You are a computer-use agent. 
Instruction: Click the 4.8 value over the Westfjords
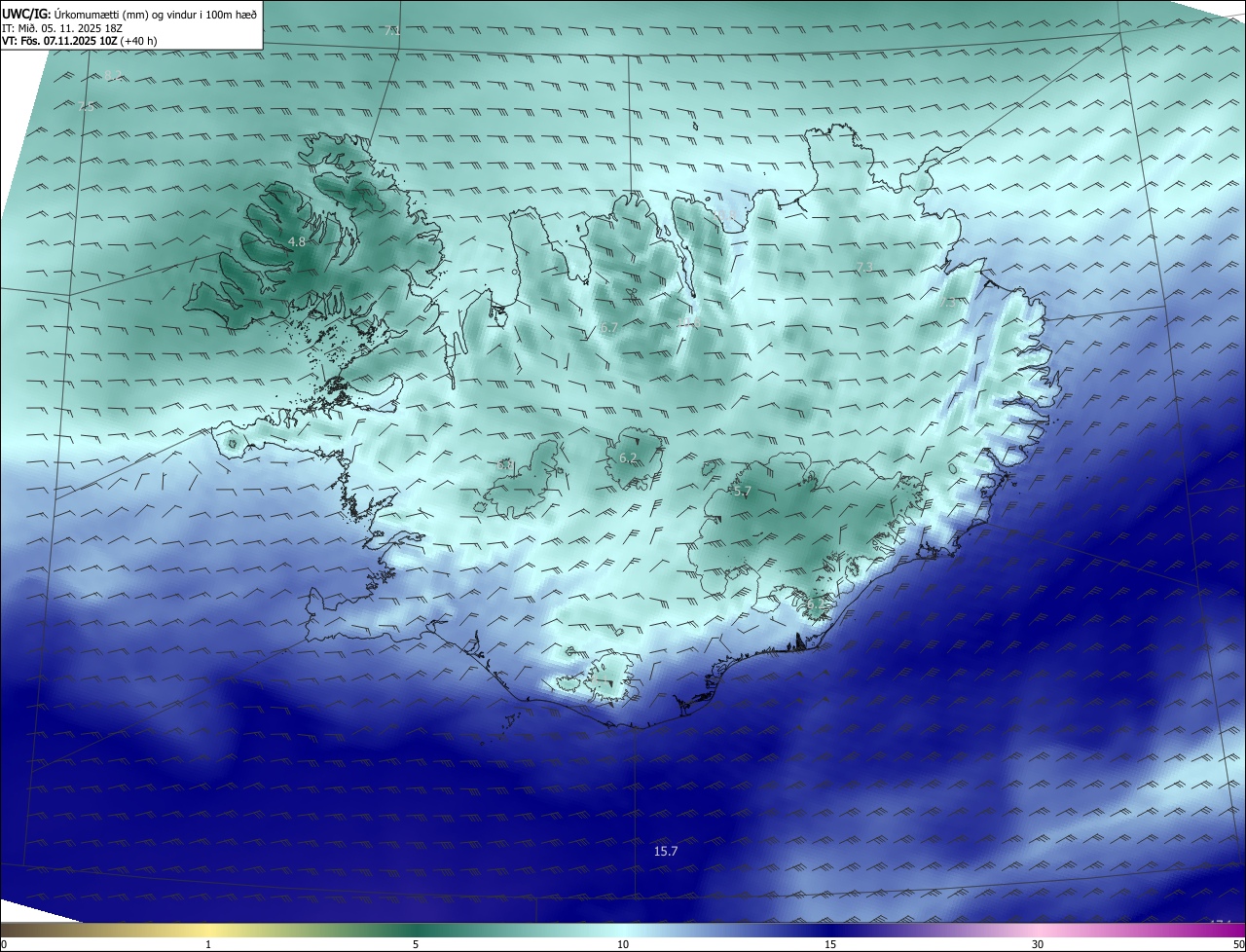coord(297,241)
